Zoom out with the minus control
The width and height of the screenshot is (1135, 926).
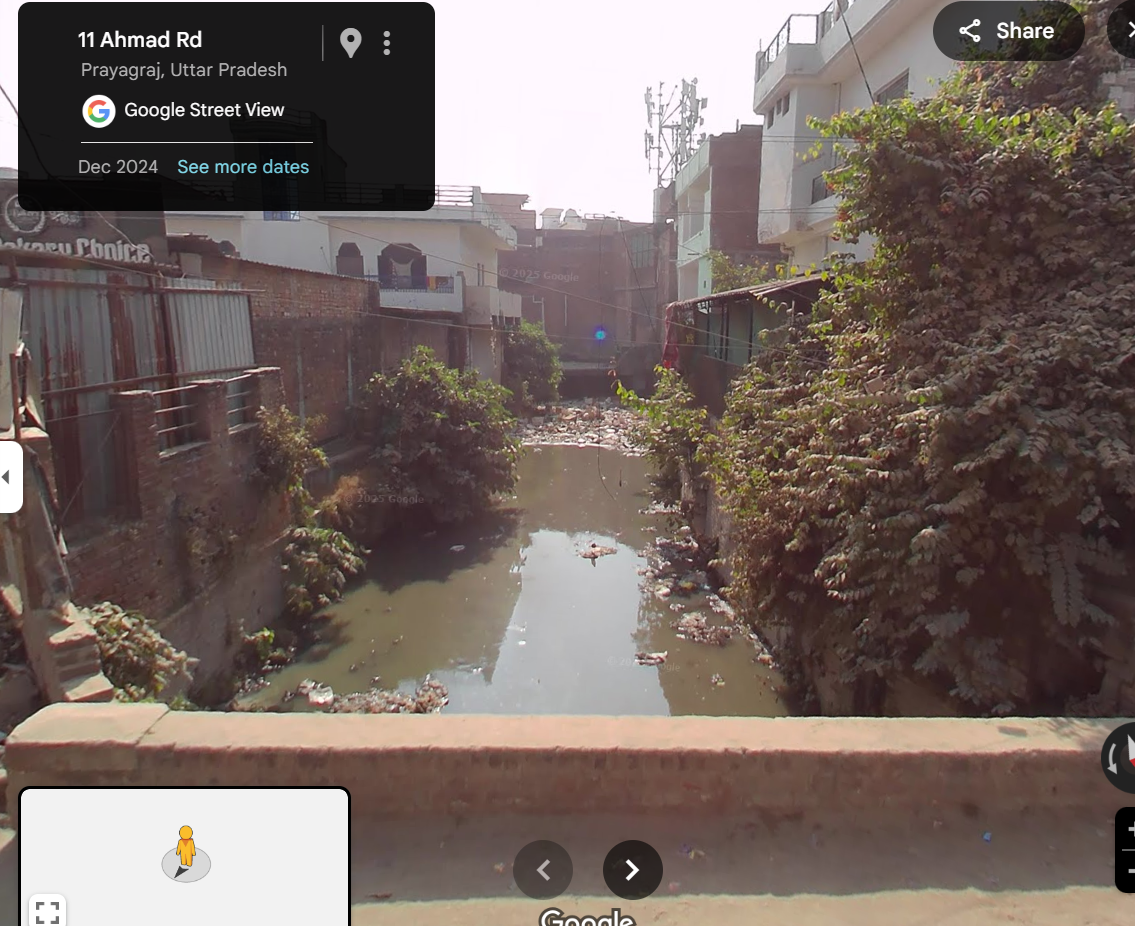(1128, 871)
